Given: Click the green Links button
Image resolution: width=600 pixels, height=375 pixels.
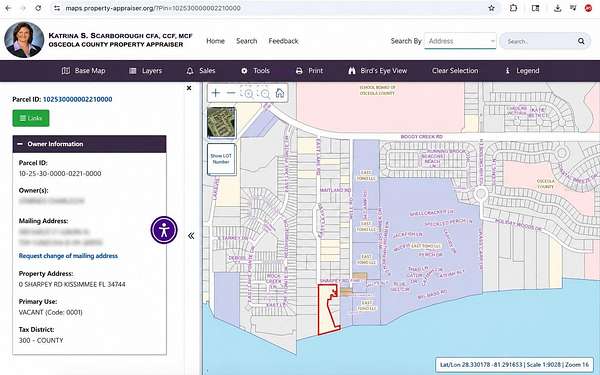Looking at the screenshot, I should pos(31,118).
